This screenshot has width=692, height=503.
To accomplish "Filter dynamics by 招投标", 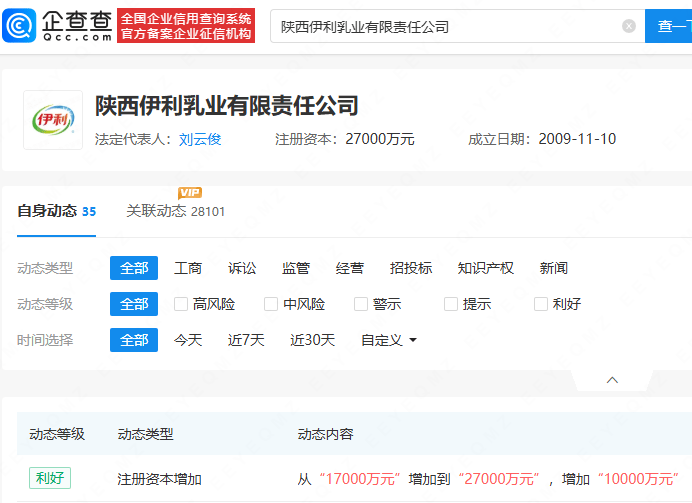I will pyautogui.click(x=410, y=268).
